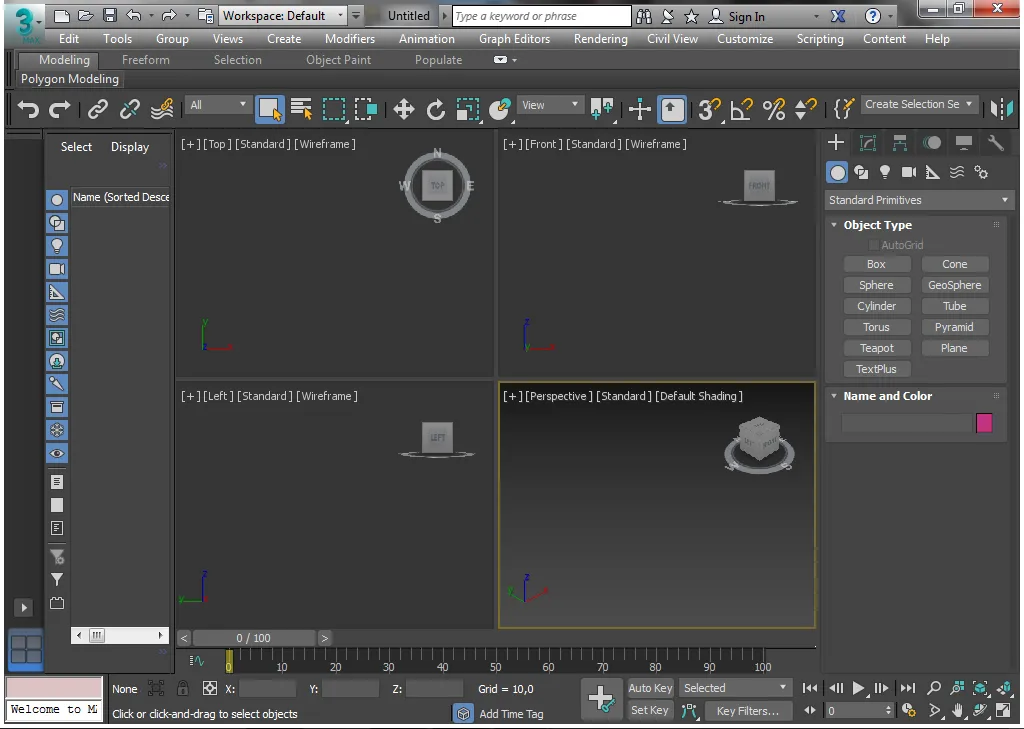Click the GeoSphere primitive button
The height and width of the screenshot is (729, 1024).
[x=955, y=285]
